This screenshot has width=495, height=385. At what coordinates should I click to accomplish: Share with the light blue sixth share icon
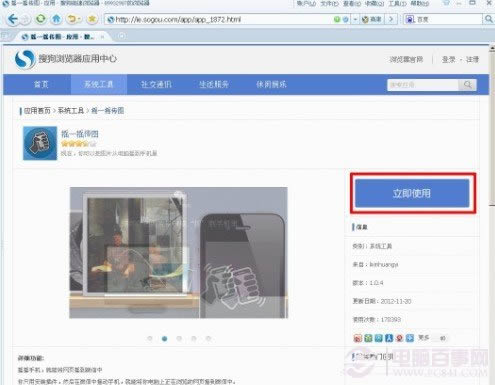(410, 338)
